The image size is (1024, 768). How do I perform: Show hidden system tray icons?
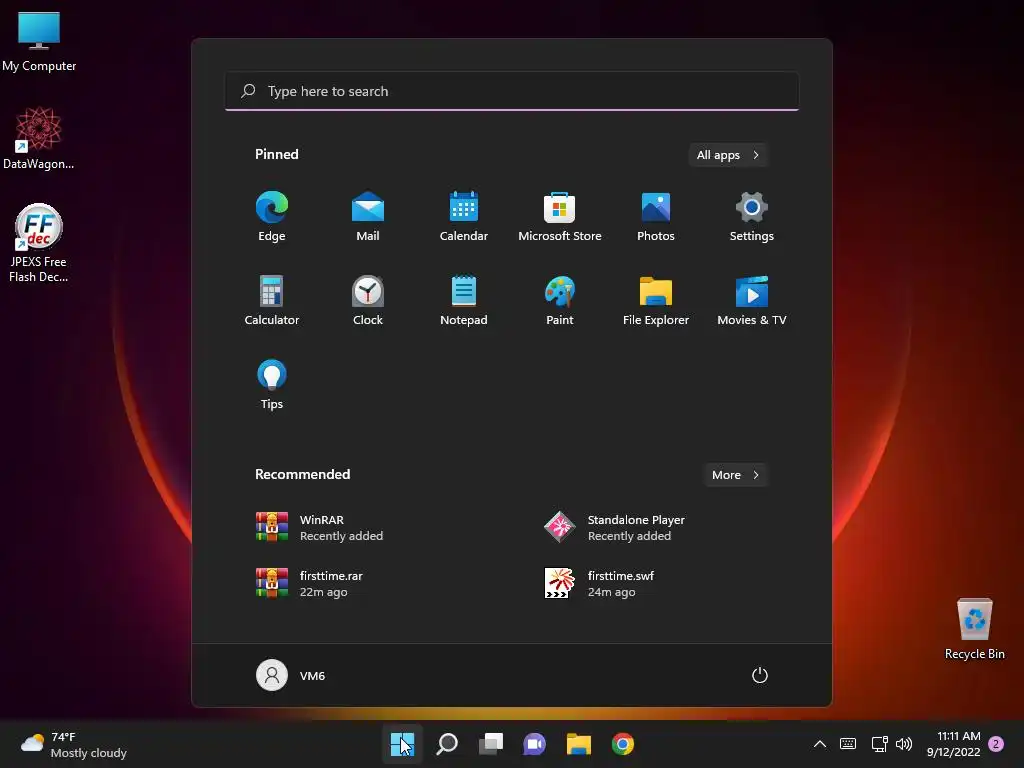click(820, 744)
